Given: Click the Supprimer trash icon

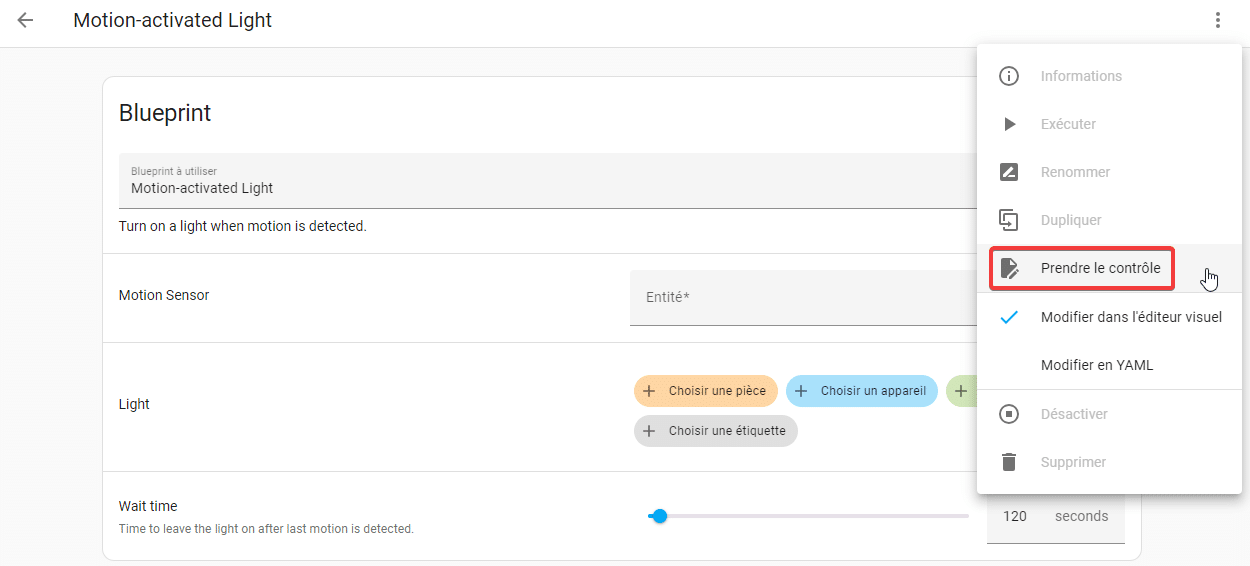Looking at the screenshot, I should pyautogui.click(x=1009, y=462).
